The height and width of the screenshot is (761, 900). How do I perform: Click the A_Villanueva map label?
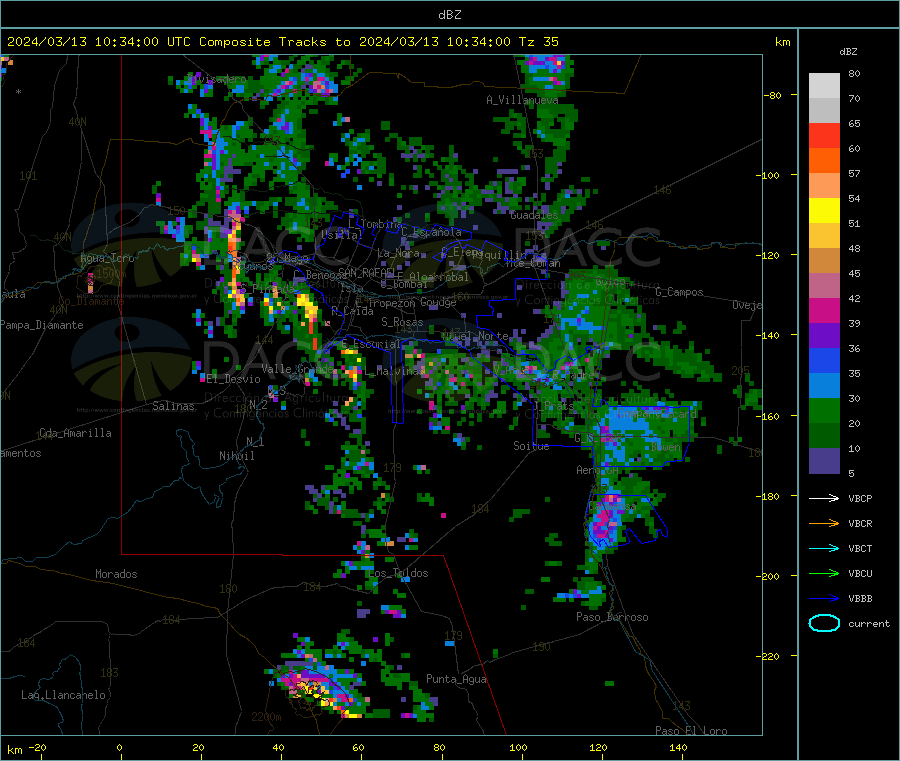tap(522, 100)
